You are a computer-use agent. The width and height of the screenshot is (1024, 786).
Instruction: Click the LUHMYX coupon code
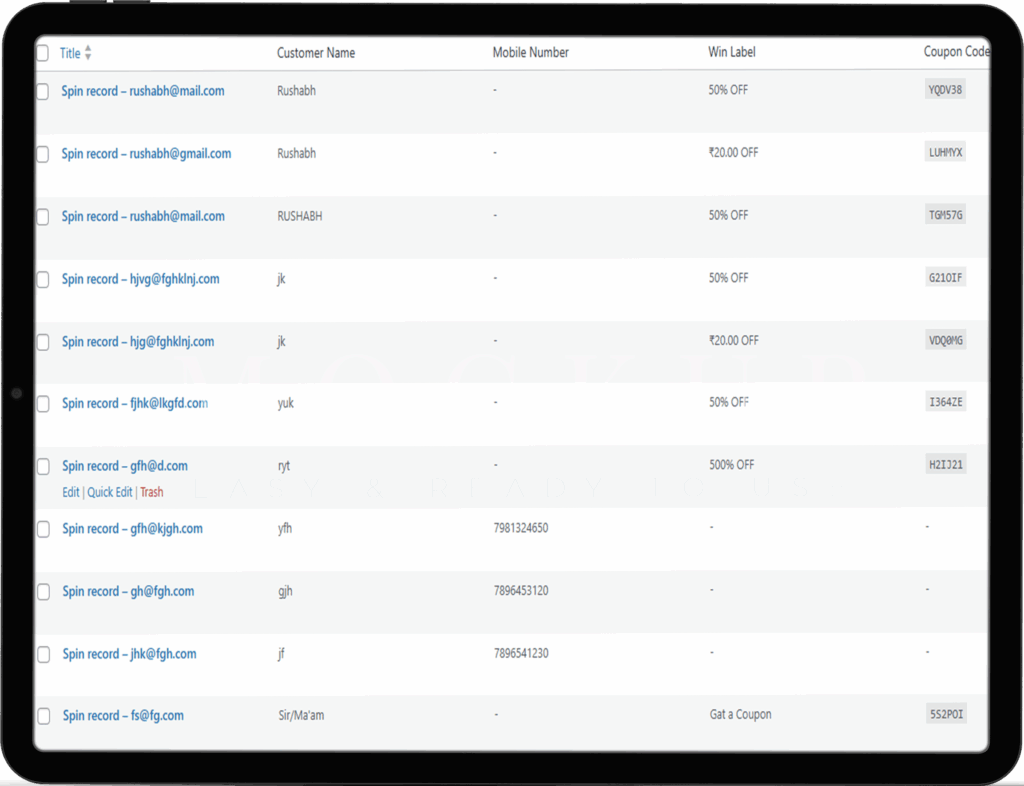(x=945, y=153)
